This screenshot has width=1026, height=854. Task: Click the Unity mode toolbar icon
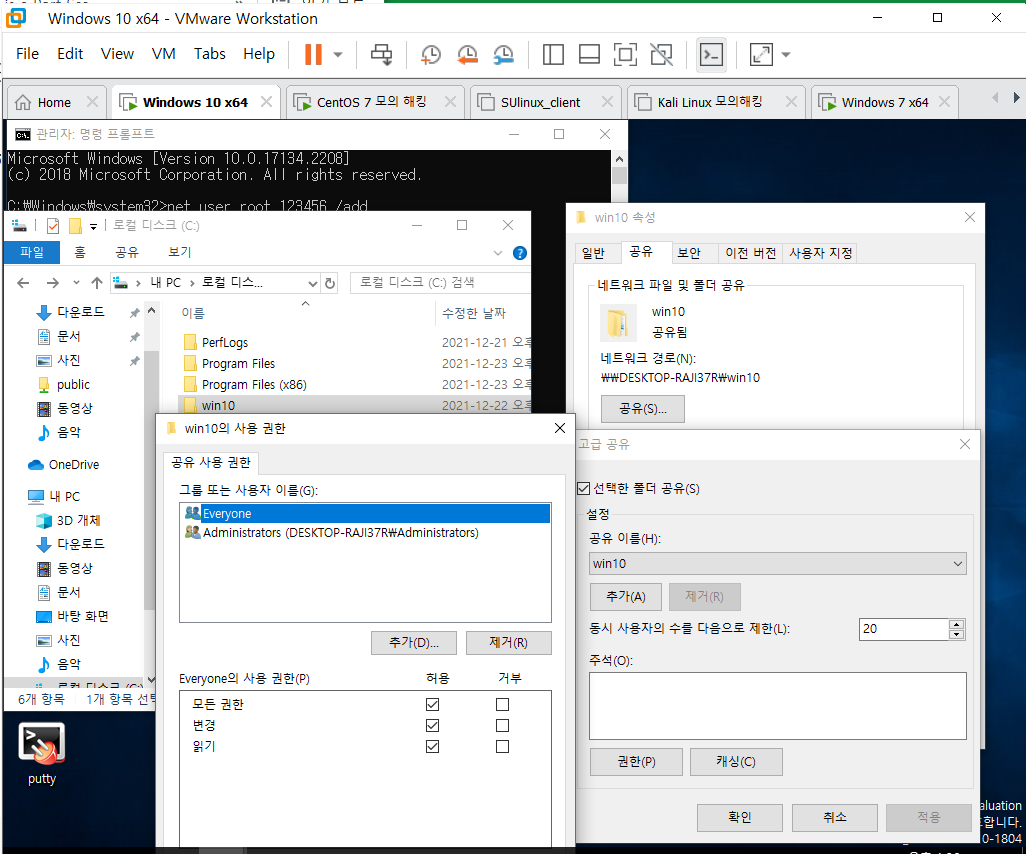click(662, 54)
